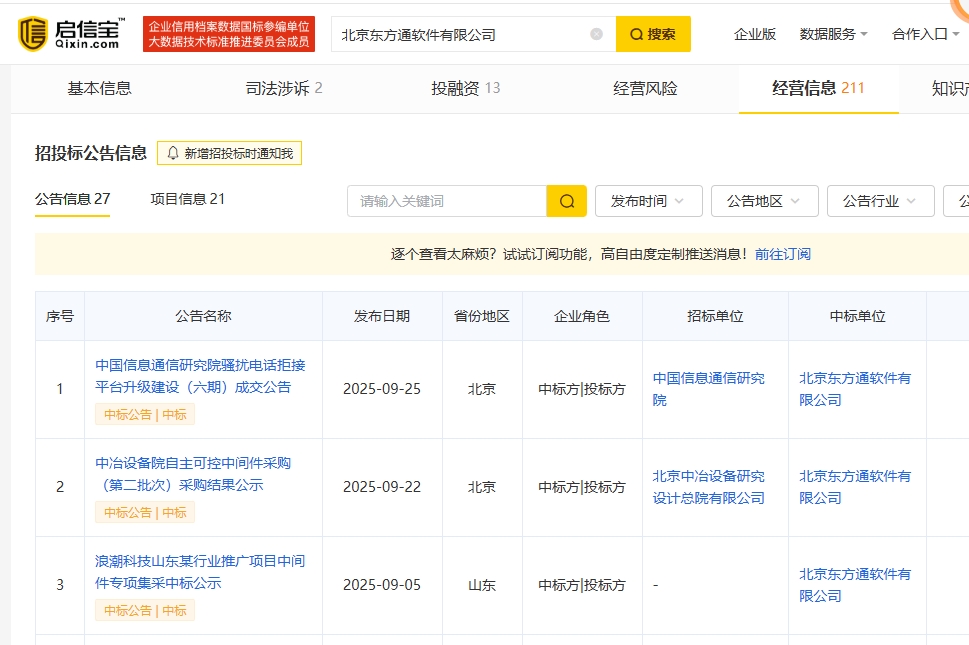Click the 中标公告 | 中标 tag in row 1

[145, 415]
